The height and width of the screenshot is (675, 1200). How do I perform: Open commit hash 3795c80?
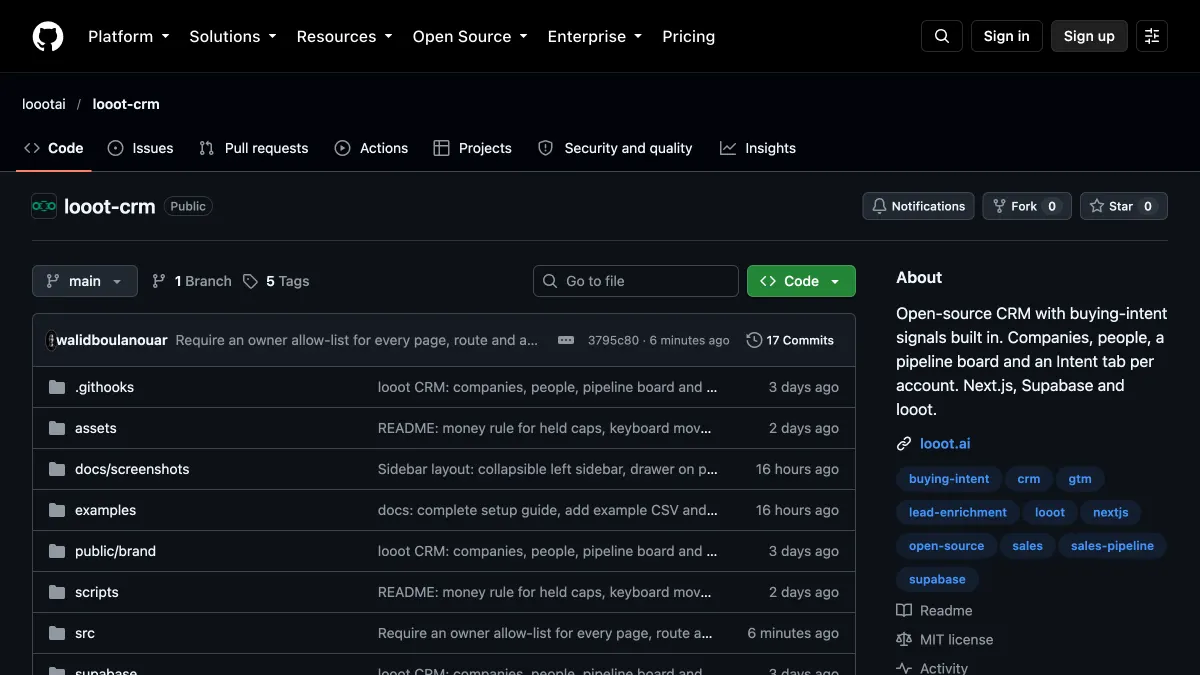tap(613, 340)
